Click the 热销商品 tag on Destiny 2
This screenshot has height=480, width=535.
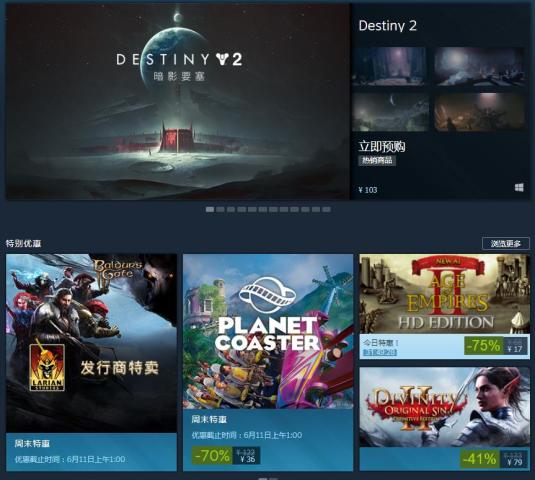tap(377, 160)
